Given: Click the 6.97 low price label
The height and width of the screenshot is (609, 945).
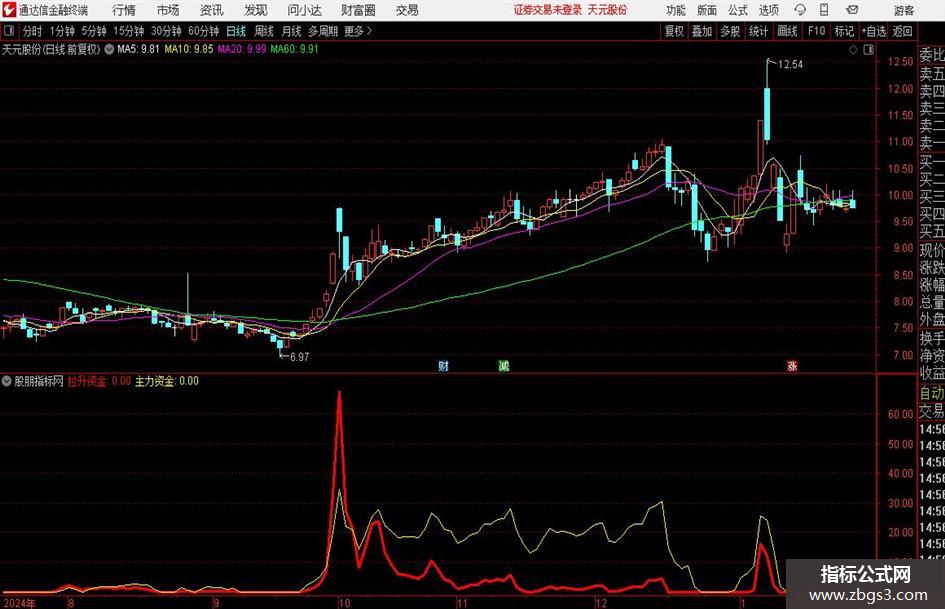Looking at the screenshot, I should coord(299,357).
